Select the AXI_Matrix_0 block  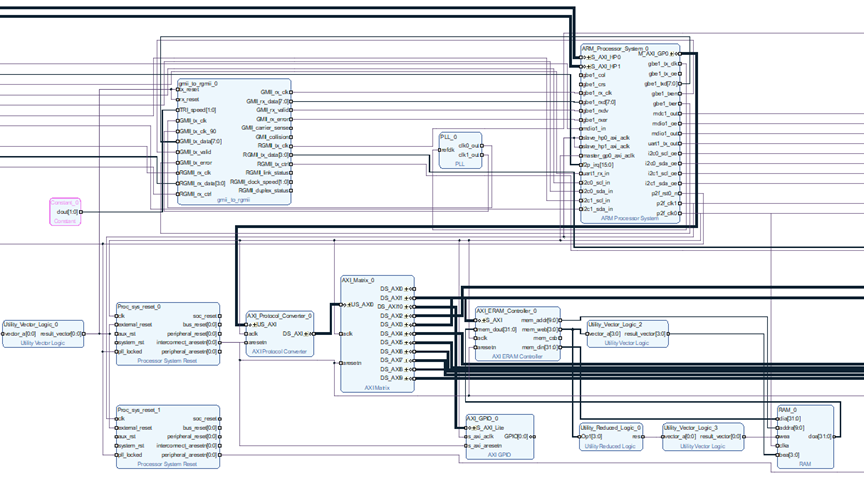(376, 335)
